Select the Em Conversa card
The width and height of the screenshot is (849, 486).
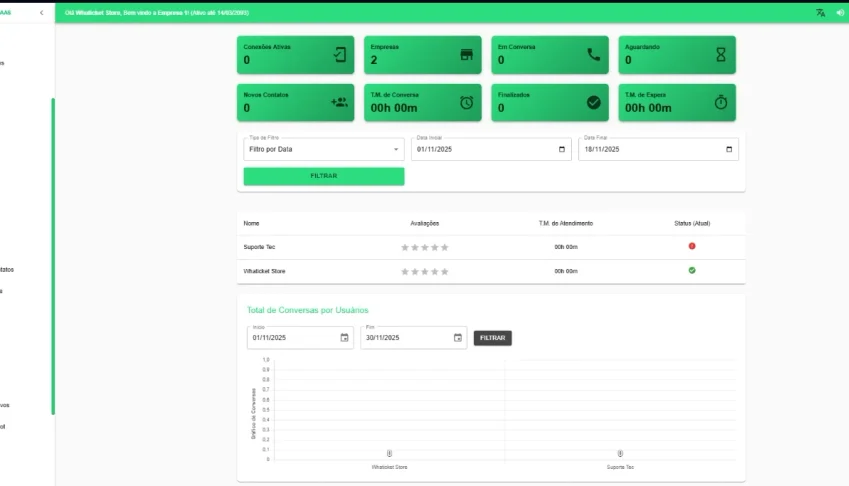550,55
